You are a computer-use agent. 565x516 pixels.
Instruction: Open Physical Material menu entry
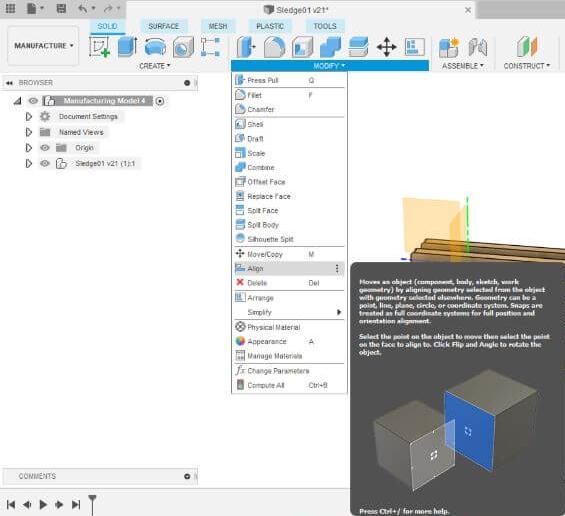point(289,327)
